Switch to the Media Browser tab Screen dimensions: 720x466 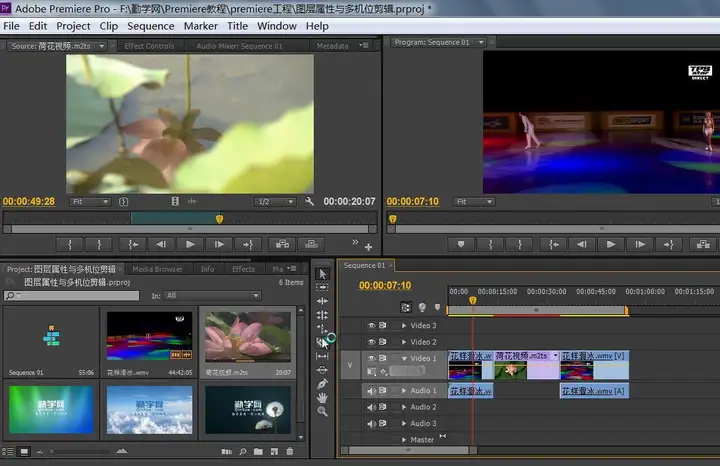[x=158, y=269]
